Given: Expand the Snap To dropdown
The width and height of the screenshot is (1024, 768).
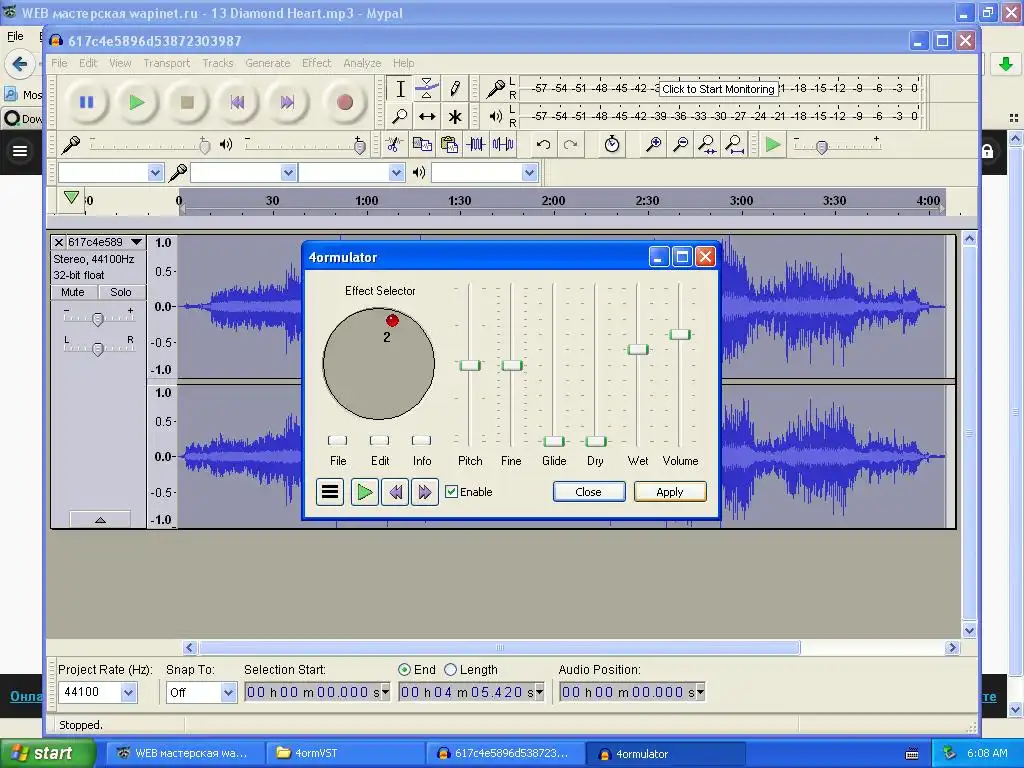Looking at the screenshot, I should [228, 692].
